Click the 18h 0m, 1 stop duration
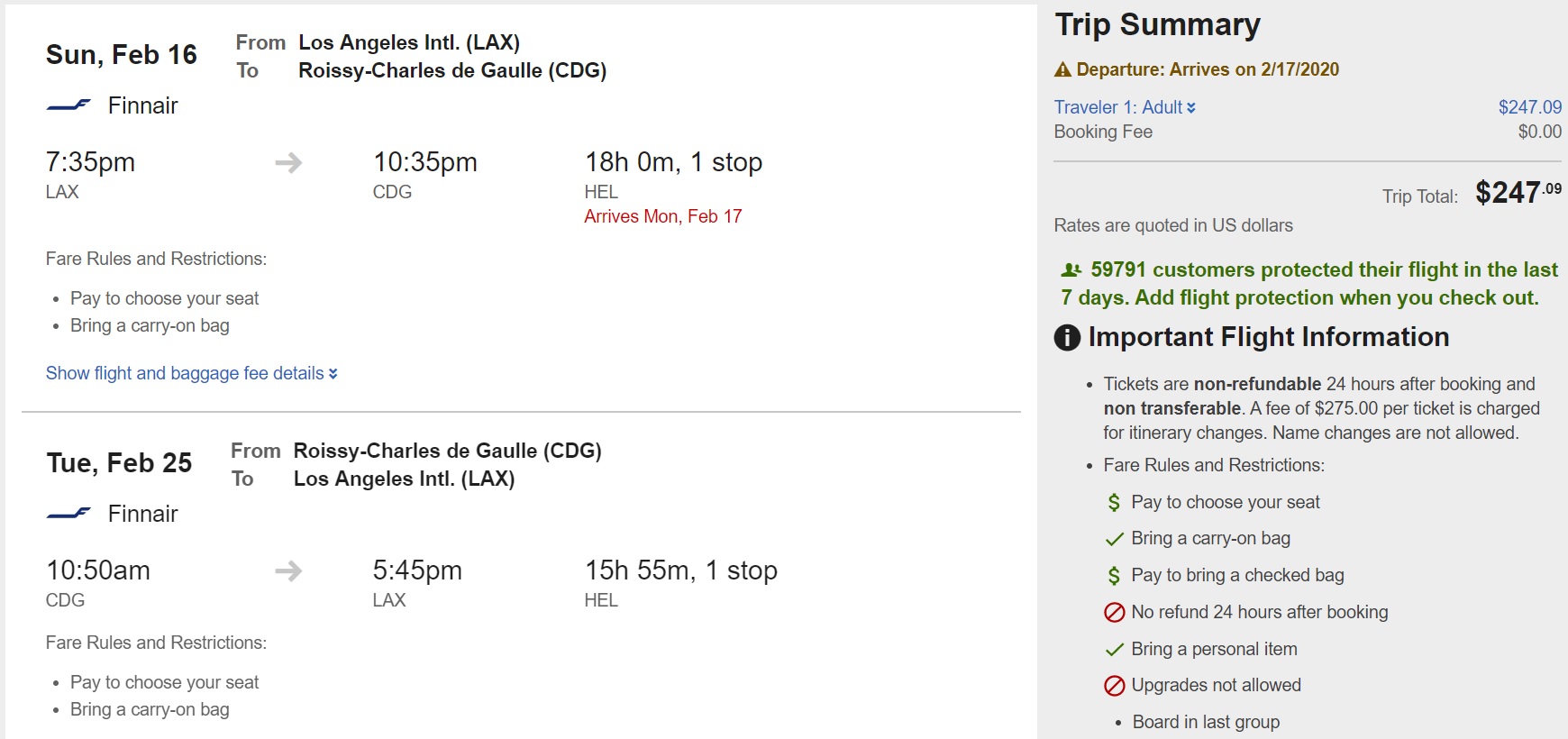 (x=673, y=162)
